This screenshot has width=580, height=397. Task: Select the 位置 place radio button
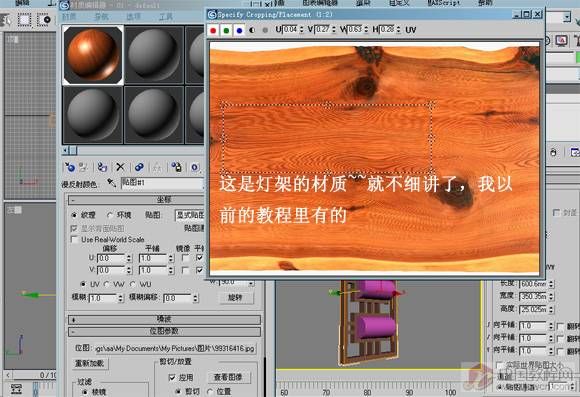(210, 391)
